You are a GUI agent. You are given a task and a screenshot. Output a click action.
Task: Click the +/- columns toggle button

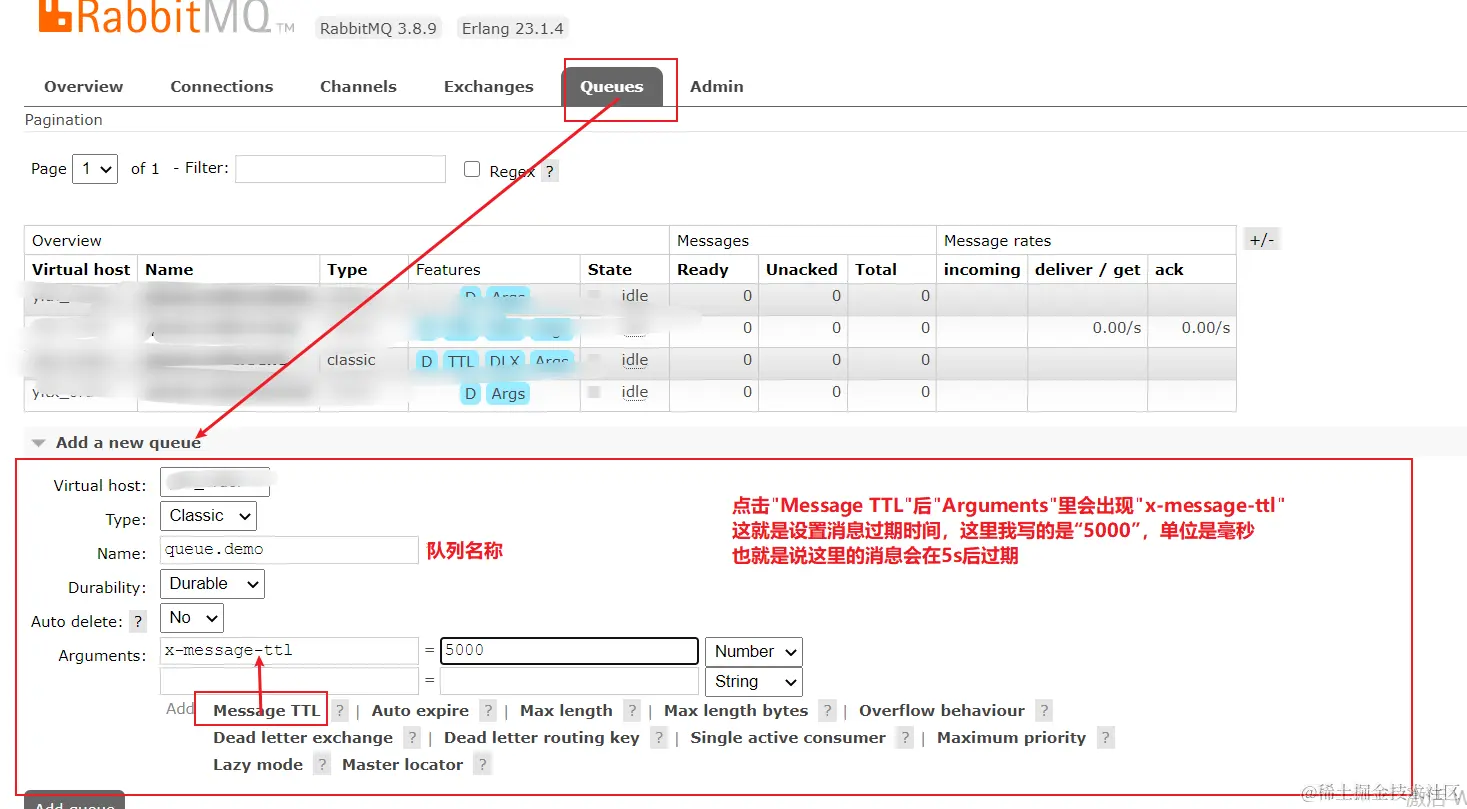(1262, 239)
